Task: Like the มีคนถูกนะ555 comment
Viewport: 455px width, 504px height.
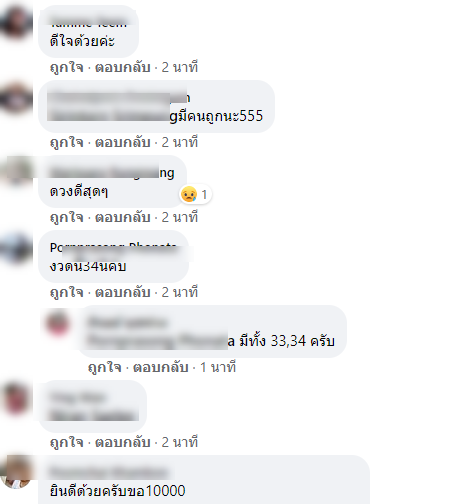Action: coord(66,142)
